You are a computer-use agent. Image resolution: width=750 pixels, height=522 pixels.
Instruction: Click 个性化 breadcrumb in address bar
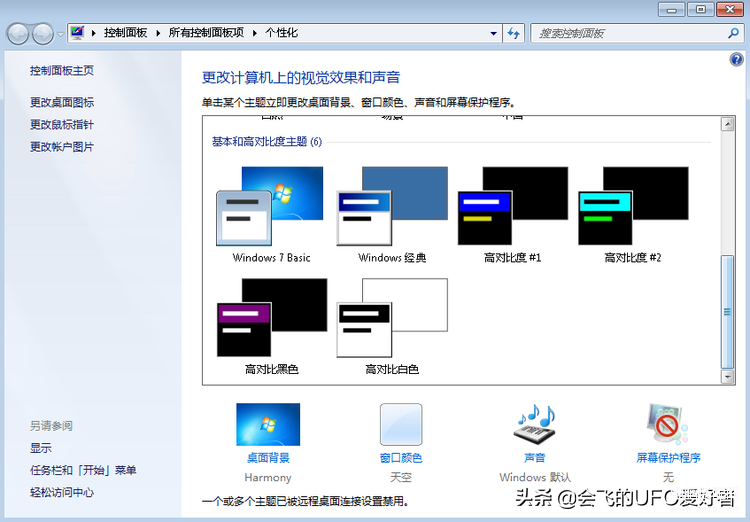click(x=282, y=33)
